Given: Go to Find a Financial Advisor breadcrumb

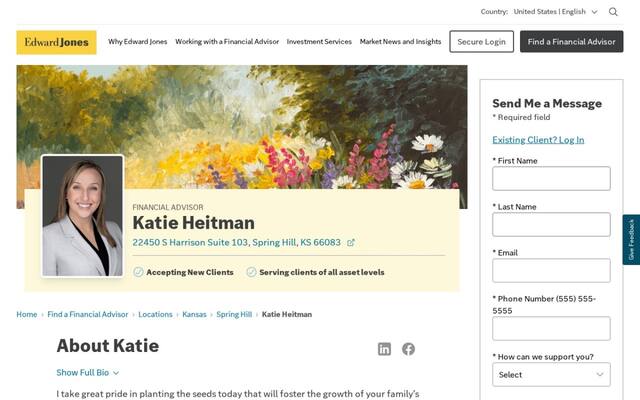Looking at the screenshot, I should (88, 314).
